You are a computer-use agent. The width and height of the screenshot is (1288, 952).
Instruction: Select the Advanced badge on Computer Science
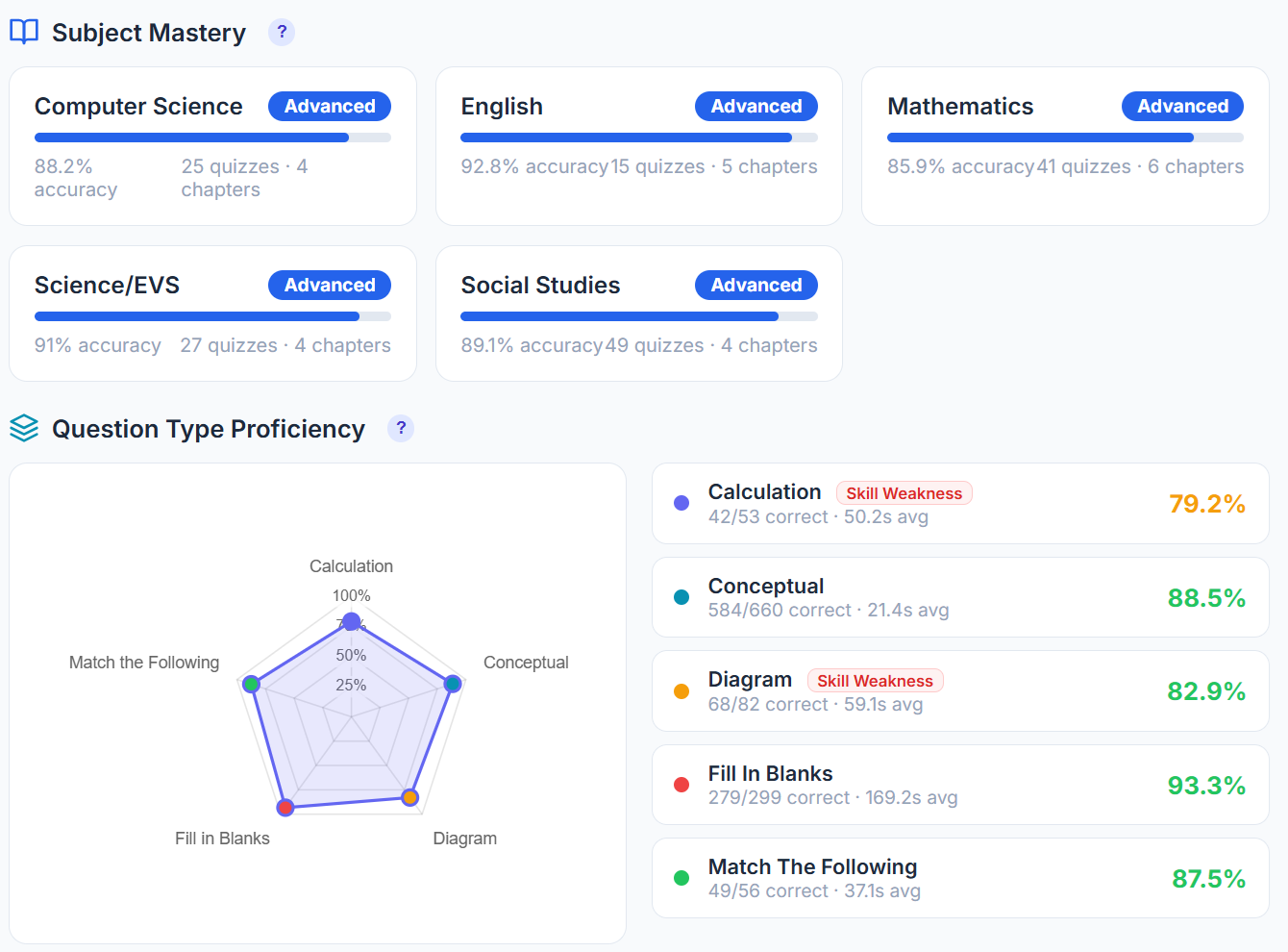329,106
